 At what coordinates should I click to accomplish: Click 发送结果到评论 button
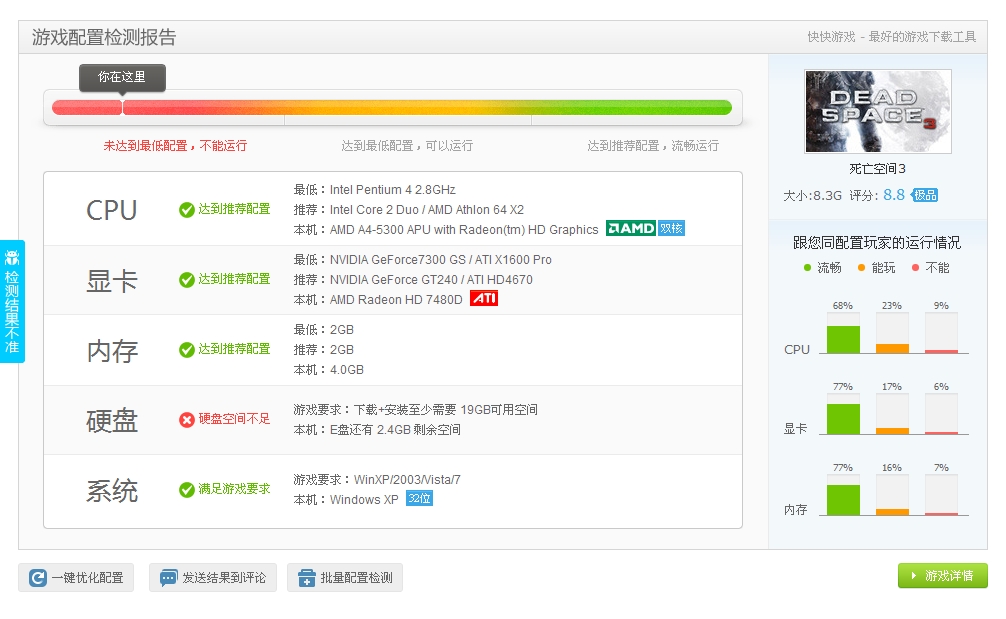[213, 577]
